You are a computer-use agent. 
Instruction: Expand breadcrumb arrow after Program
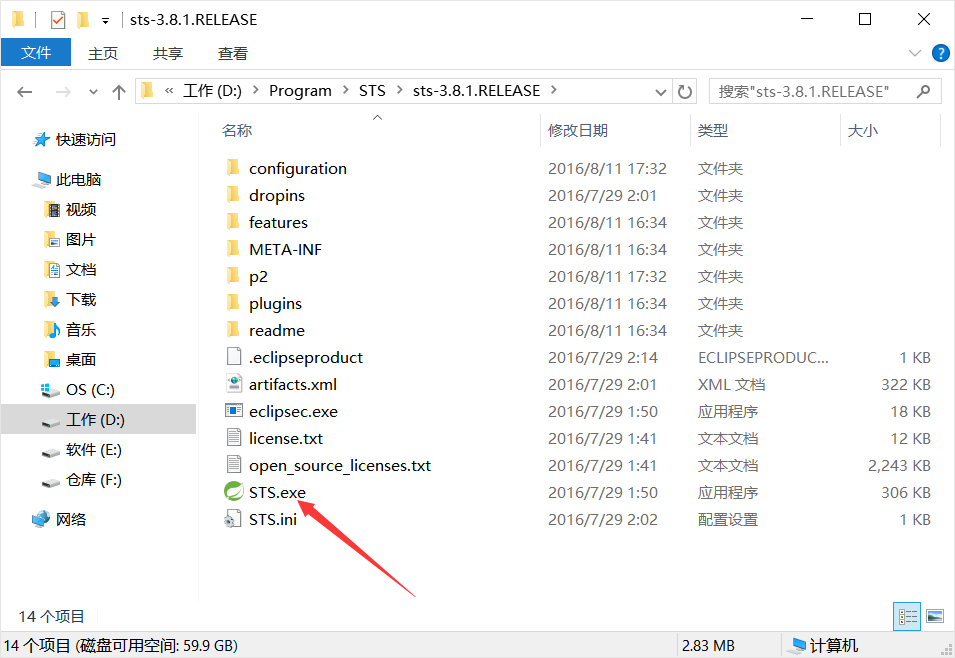click(345, 90)
